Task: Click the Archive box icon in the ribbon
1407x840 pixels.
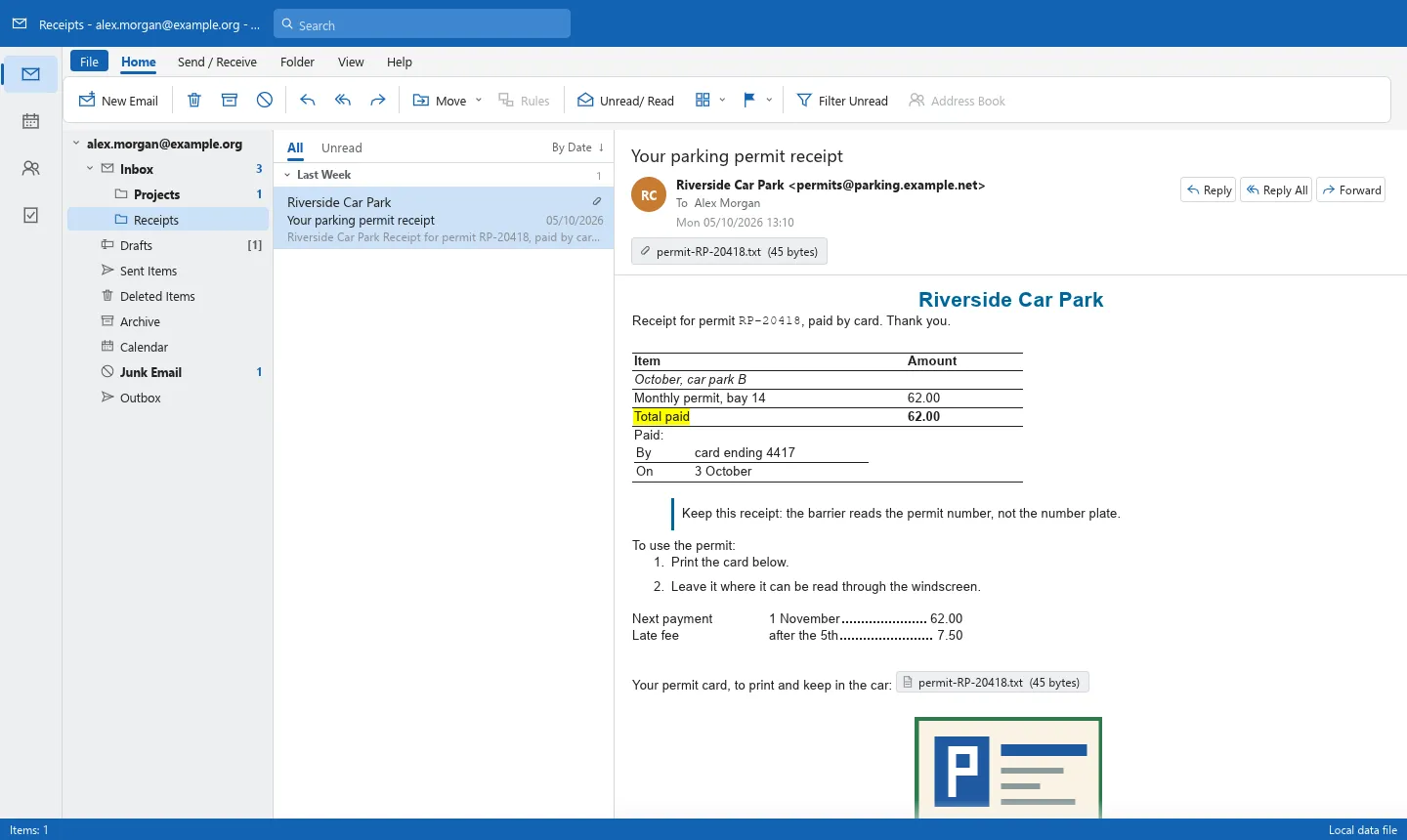Action: tap(230, 101)
